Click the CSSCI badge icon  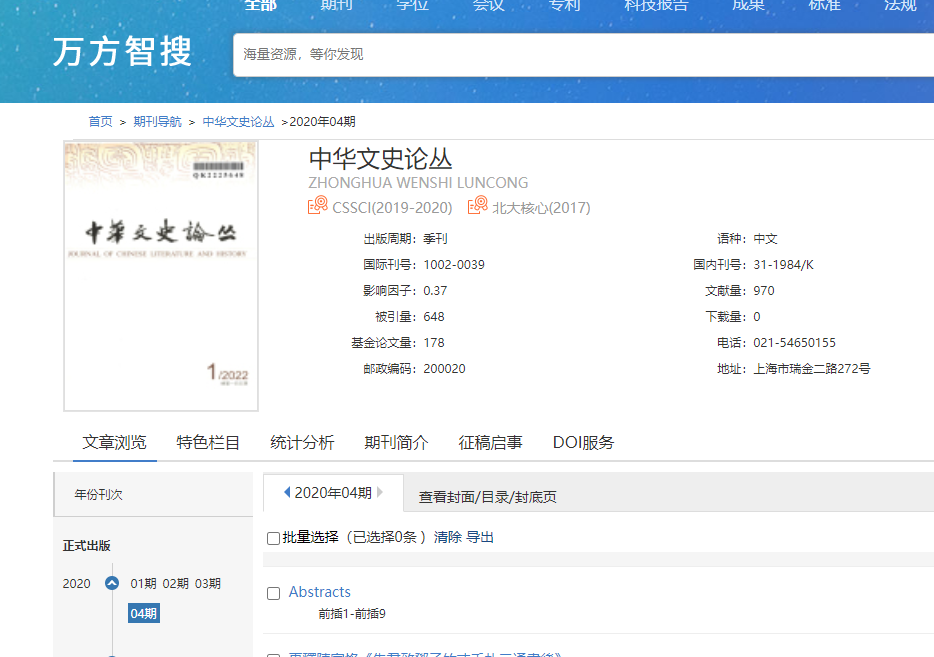(318, 207)
